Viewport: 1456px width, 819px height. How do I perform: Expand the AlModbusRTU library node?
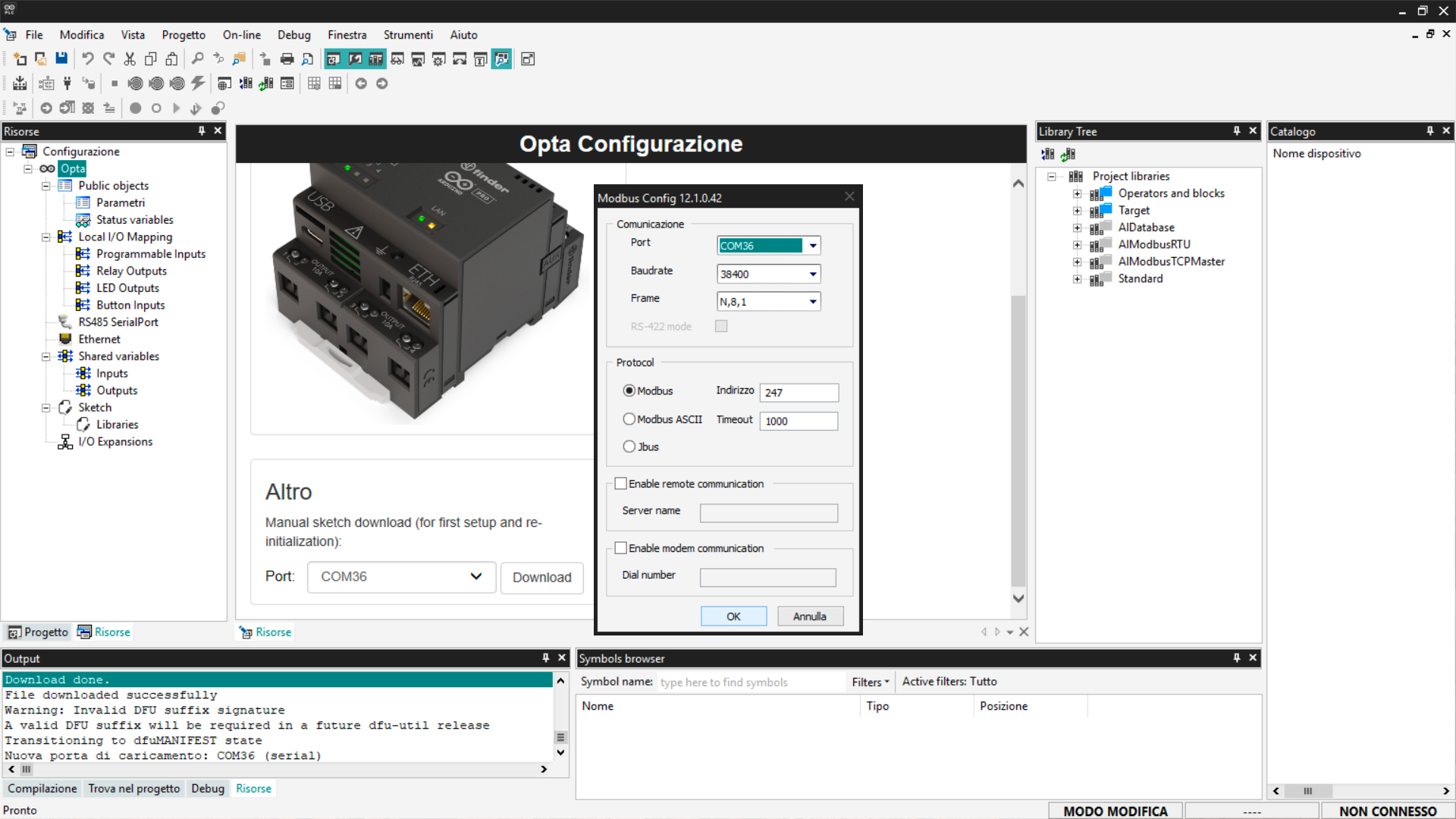[1077, 245]
